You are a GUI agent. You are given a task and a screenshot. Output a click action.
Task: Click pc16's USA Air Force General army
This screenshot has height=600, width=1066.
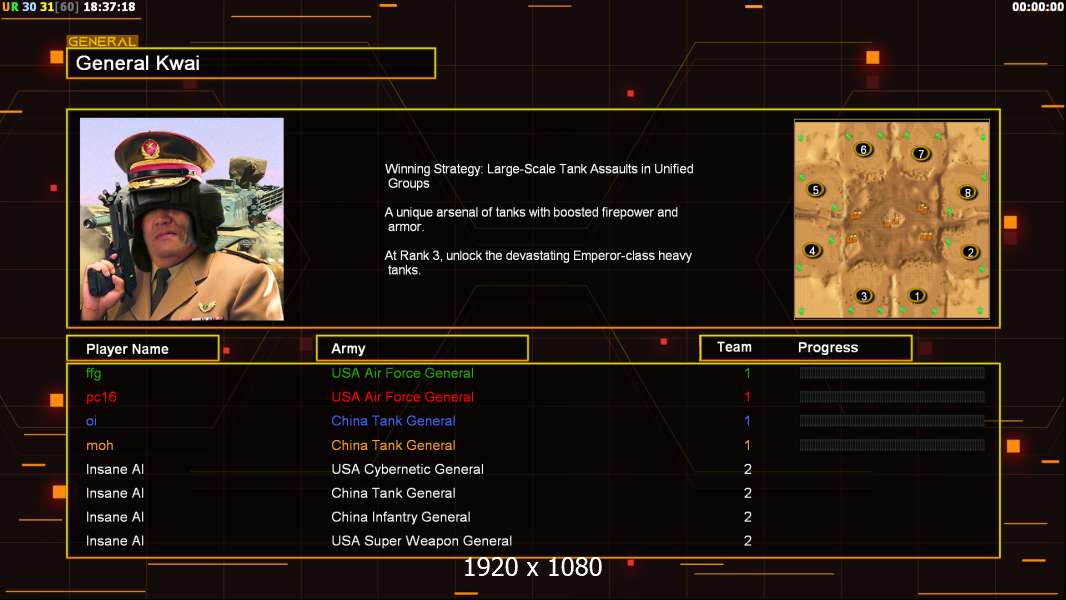[x=402, y=397]
